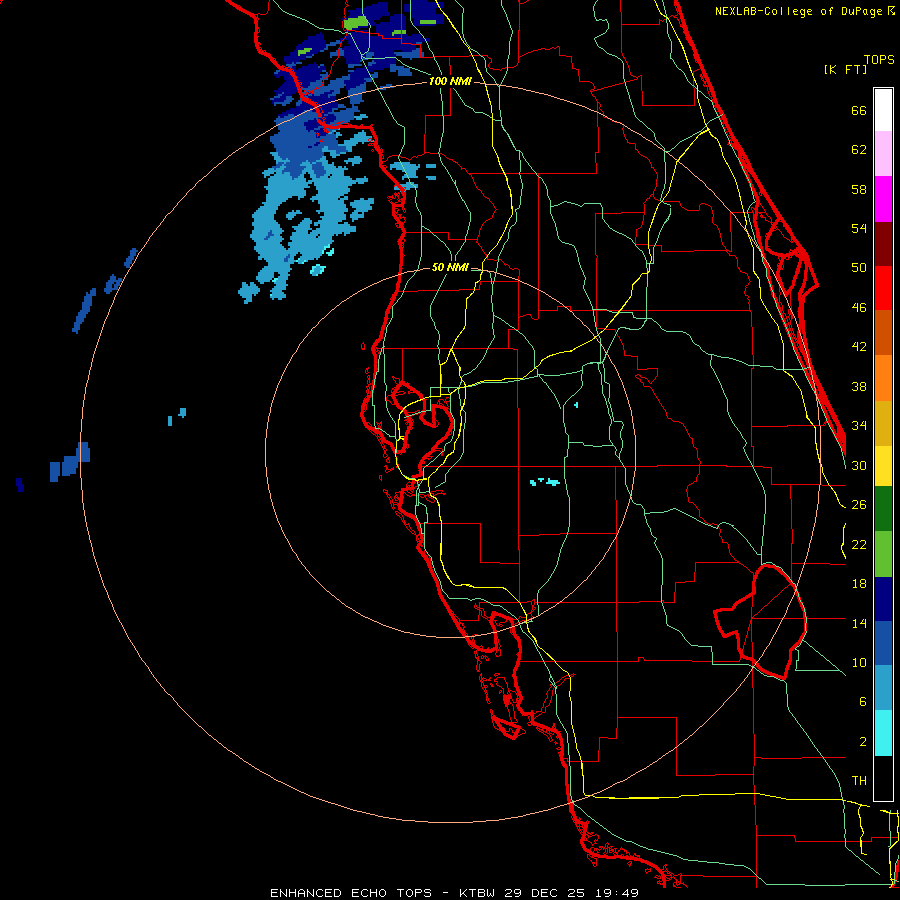Click the green echo top at map's top

356,23
